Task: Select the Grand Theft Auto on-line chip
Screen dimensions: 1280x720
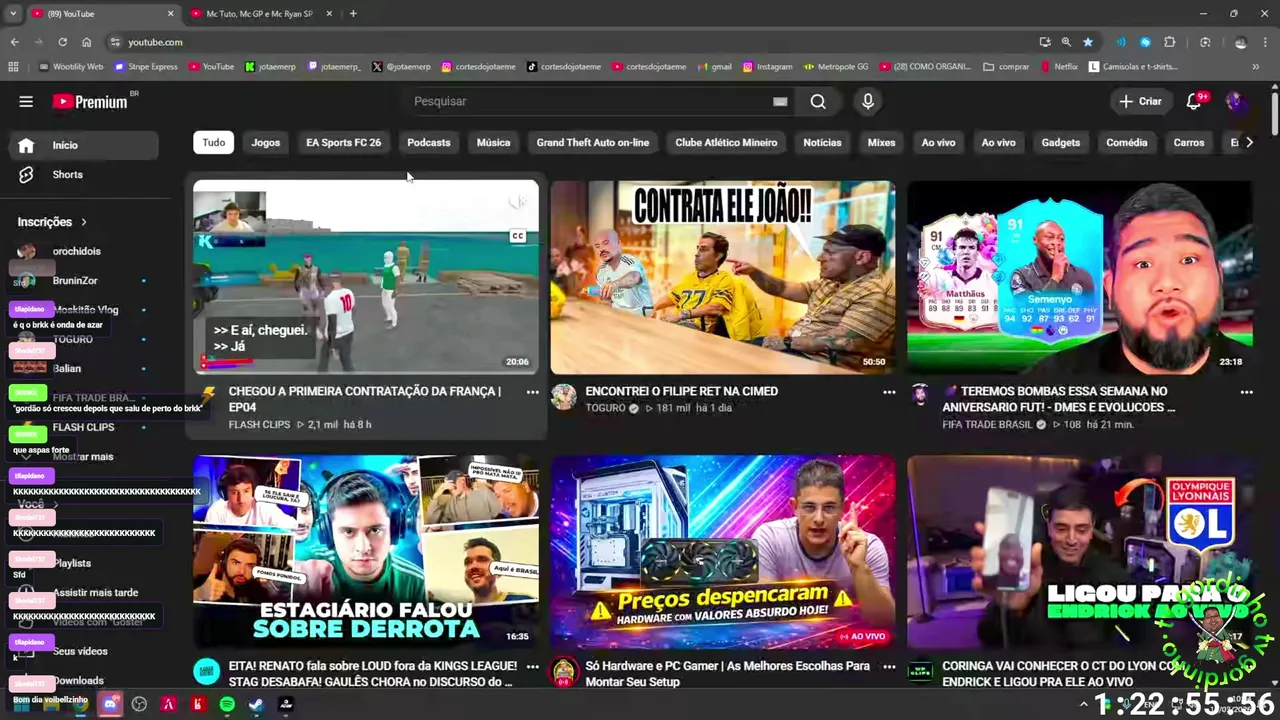Action: point(593,143)
